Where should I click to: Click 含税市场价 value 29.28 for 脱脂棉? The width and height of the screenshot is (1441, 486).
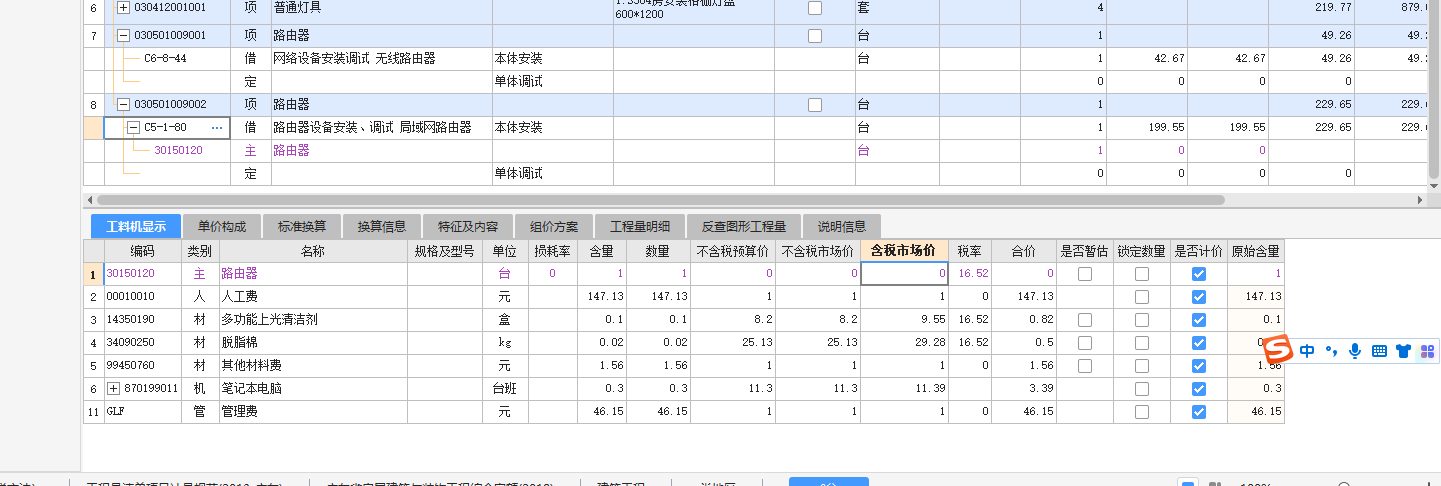pyautogui.click(x=904, y=343)
